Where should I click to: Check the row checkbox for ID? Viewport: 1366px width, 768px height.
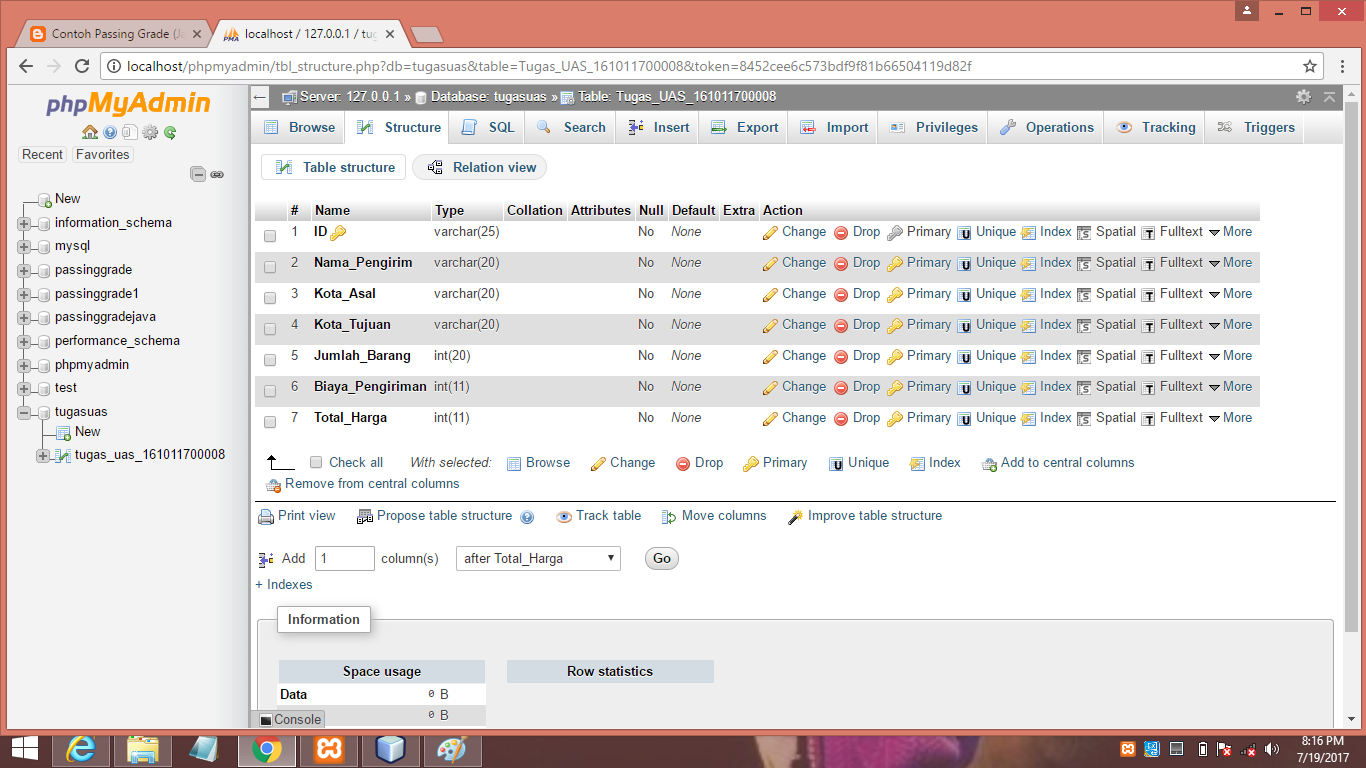click(268, 236)
